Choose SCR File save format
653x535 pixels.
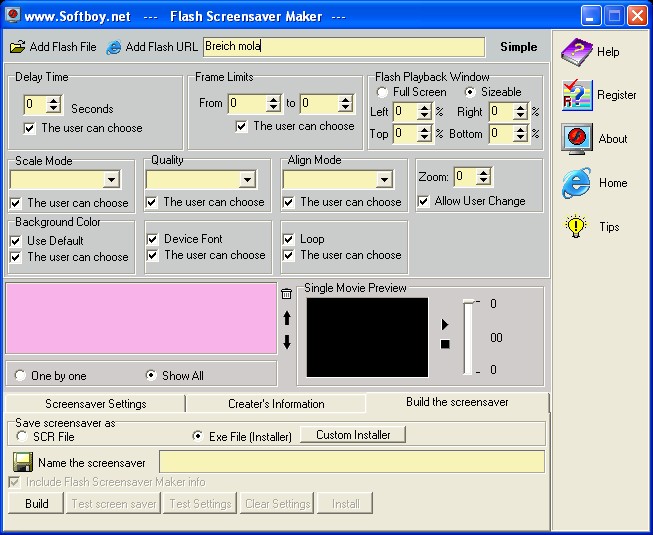point(21,436)
